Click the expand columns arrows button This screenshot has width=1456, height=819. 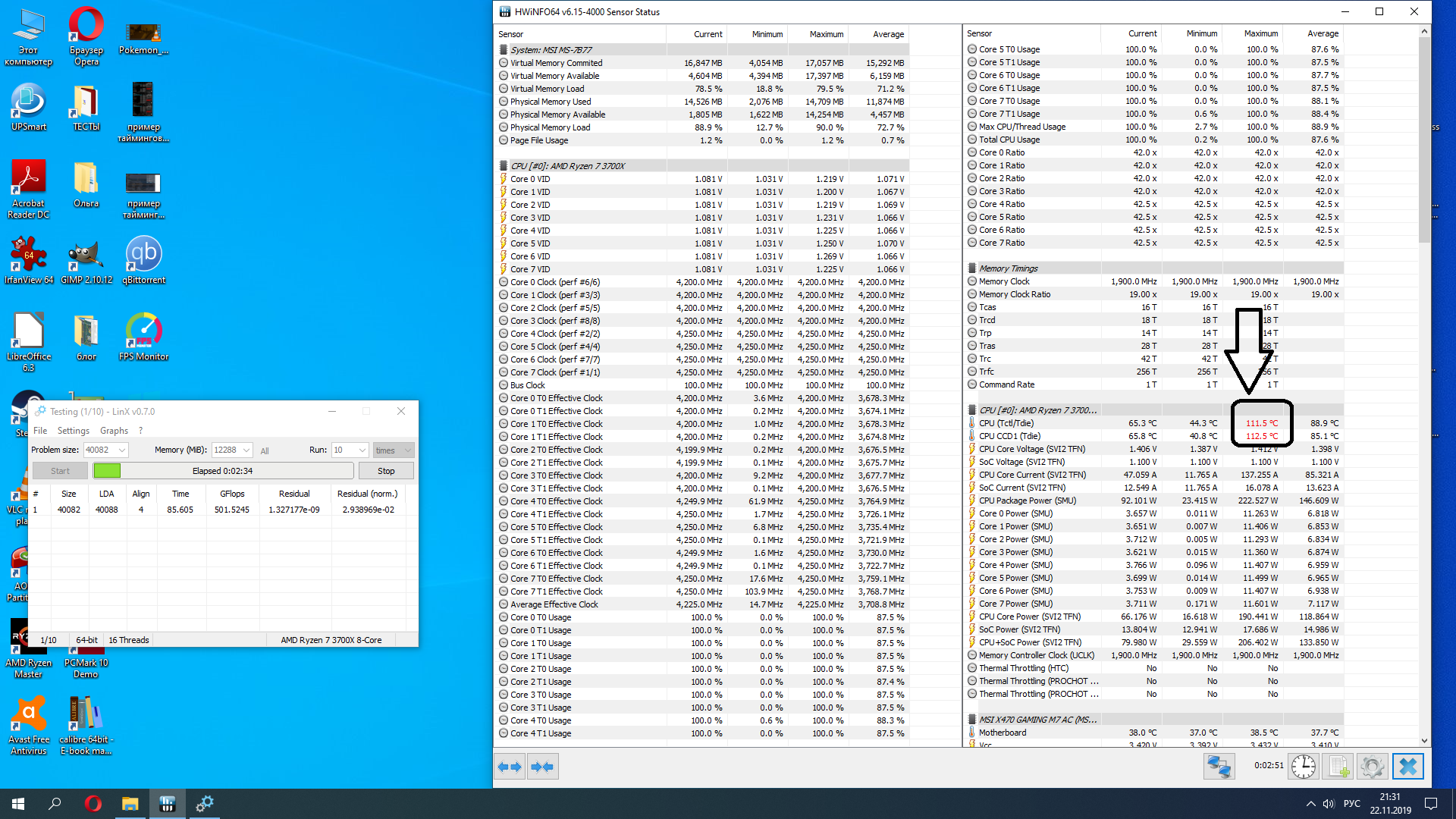point(510,767)
